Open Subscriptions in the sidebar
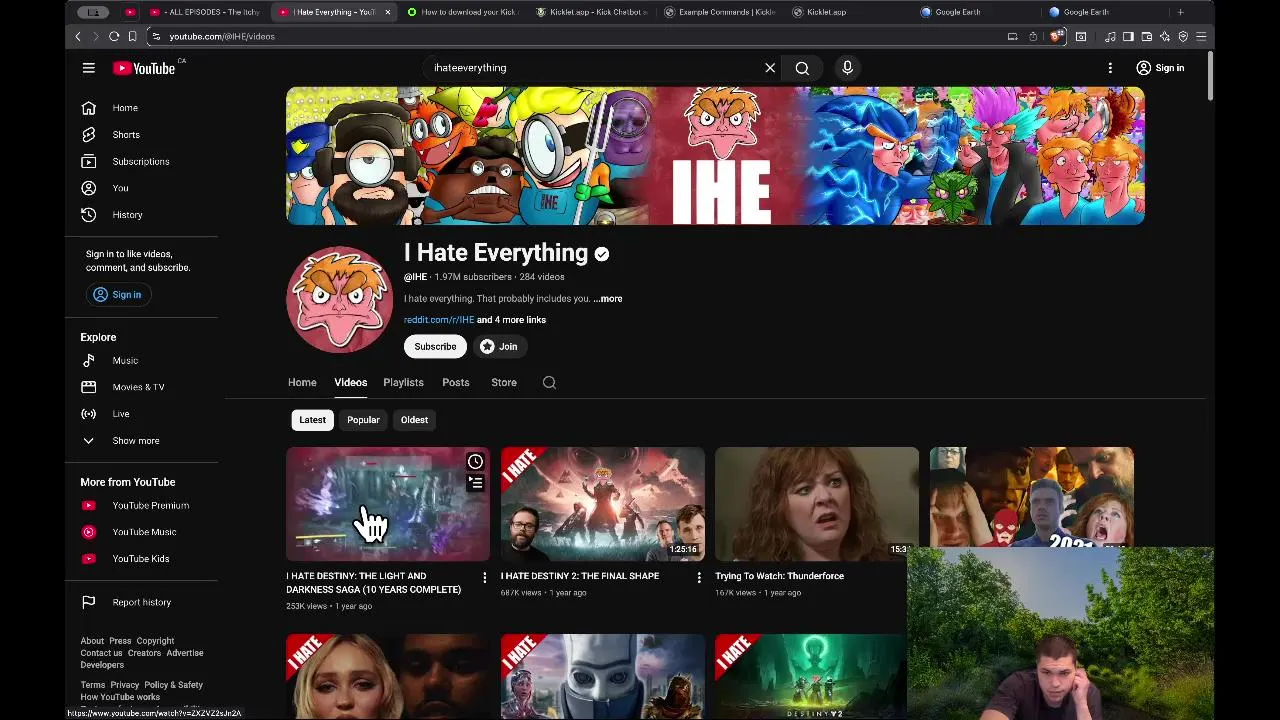This screenshot has width=1280, height=720. tap(141, 161)
